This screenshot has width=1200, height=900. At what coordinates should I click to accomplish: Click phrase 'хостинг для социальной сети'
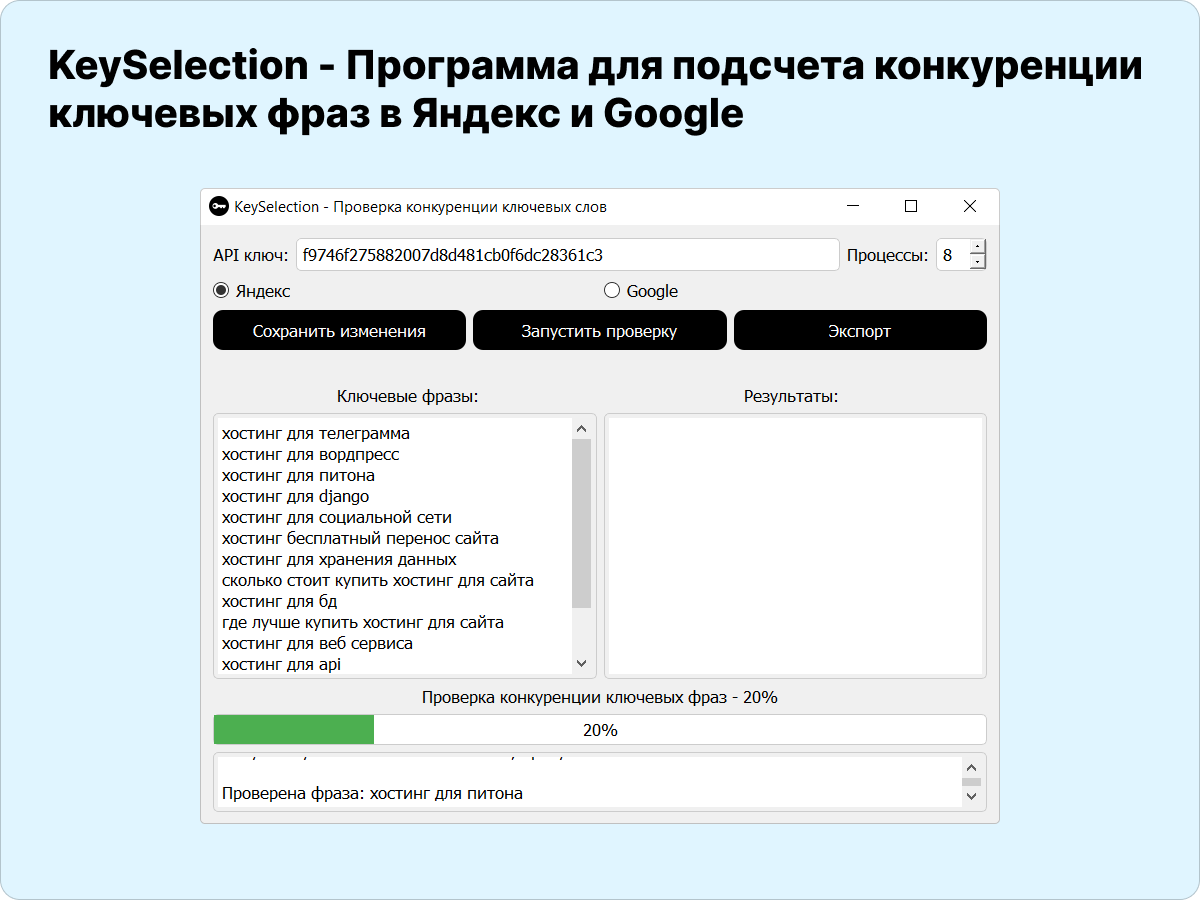coord(337,518)
